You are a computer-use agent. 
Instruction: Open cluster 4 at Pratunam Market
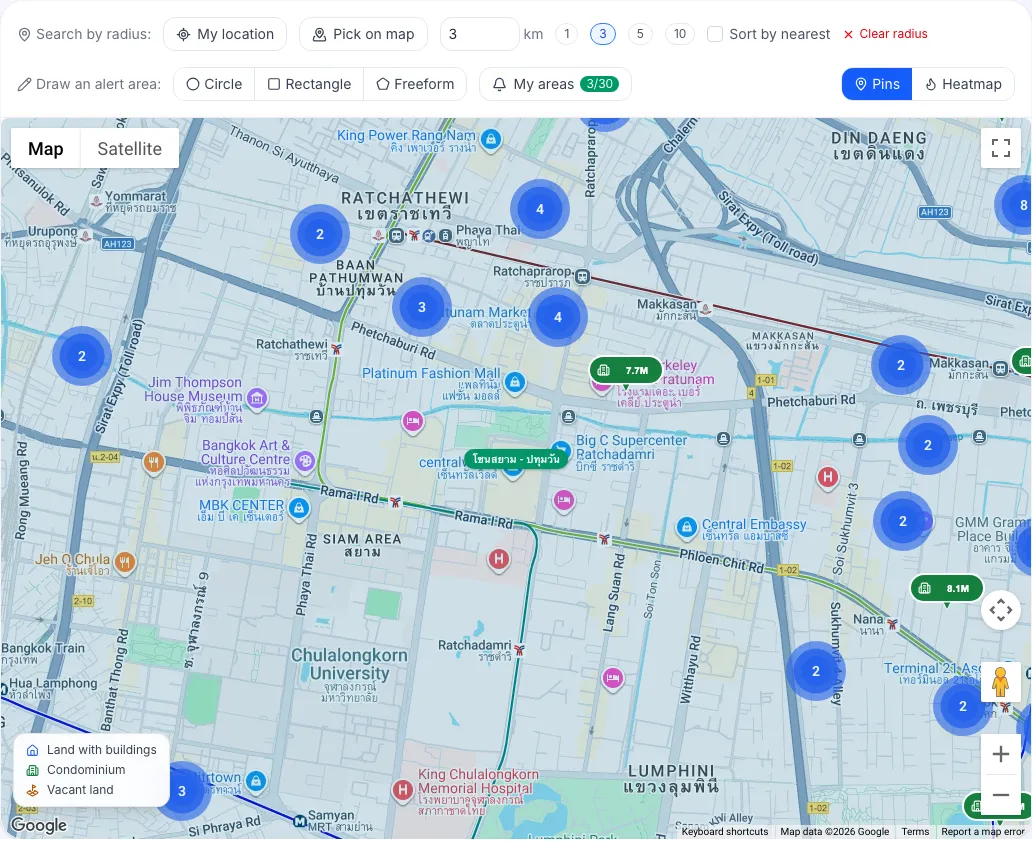tap(558, 317)
